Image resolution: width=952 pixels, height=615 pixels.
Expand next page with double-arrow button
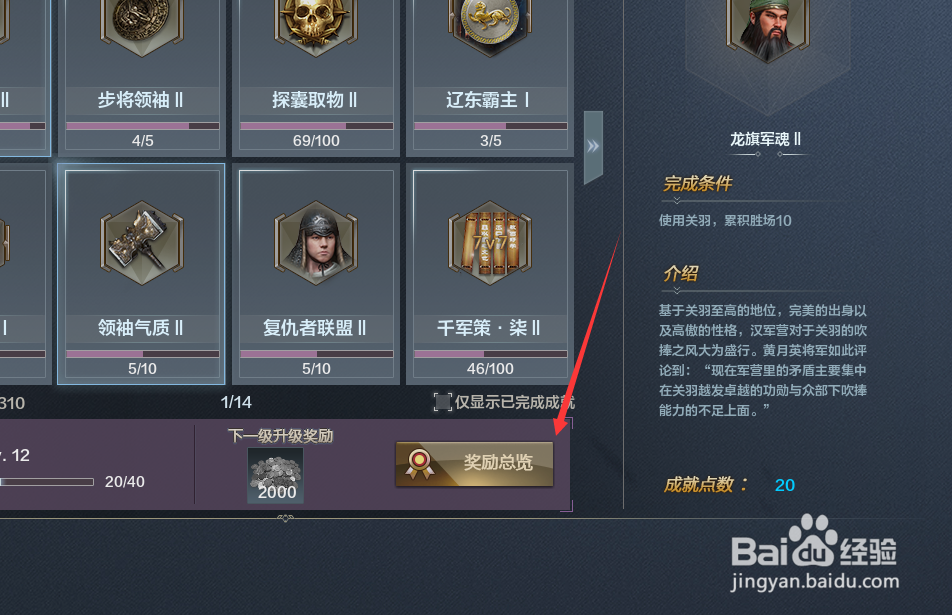pyautogui.click(x=593, y=146)
